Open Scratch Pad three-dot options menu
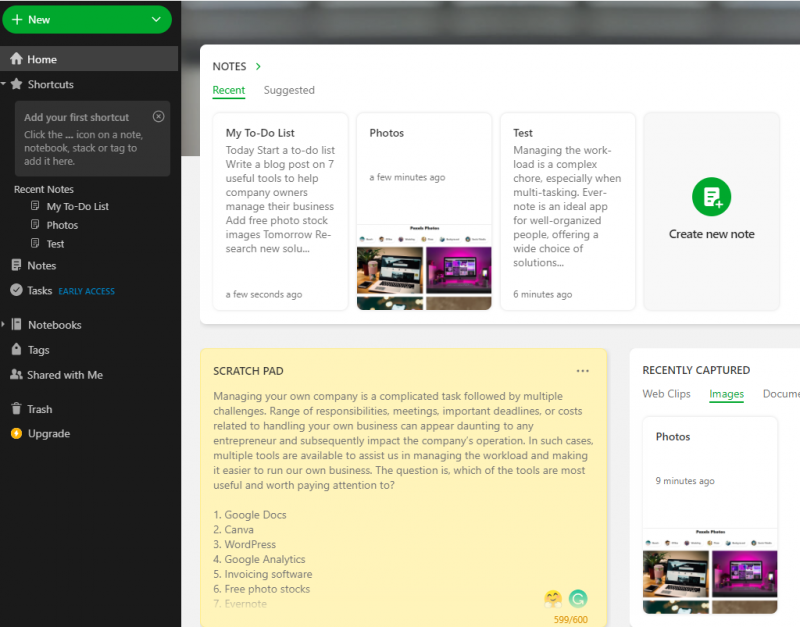 point(582,371)
